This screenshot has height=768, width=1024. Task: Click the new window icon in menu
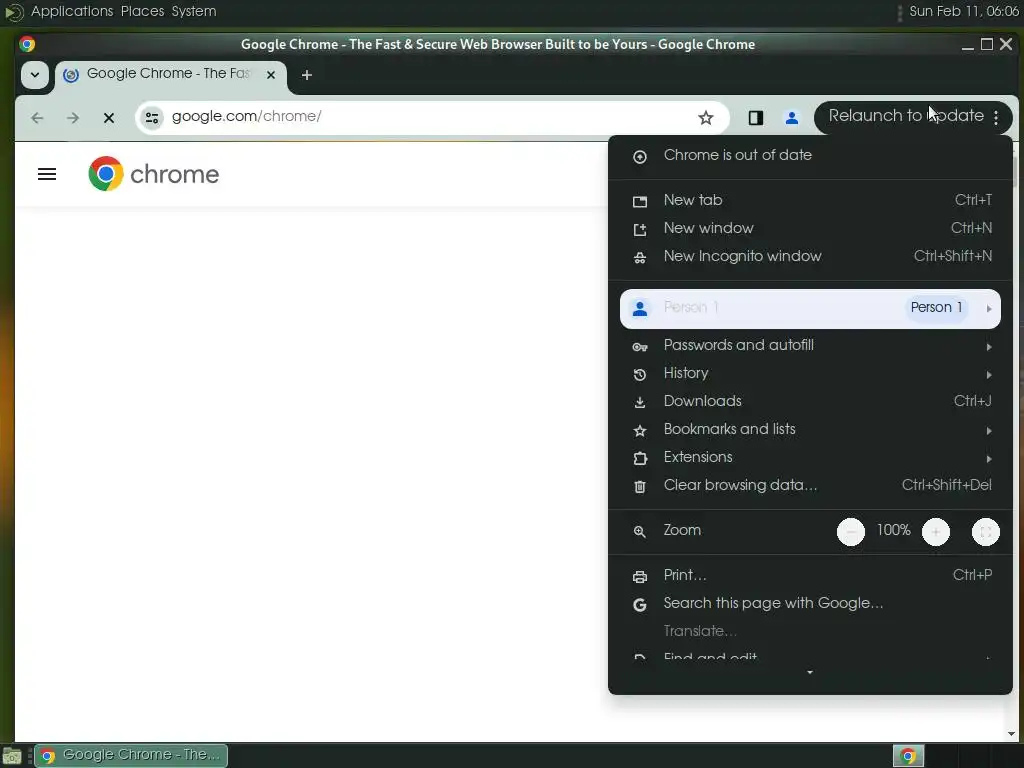tap(640, 230)
